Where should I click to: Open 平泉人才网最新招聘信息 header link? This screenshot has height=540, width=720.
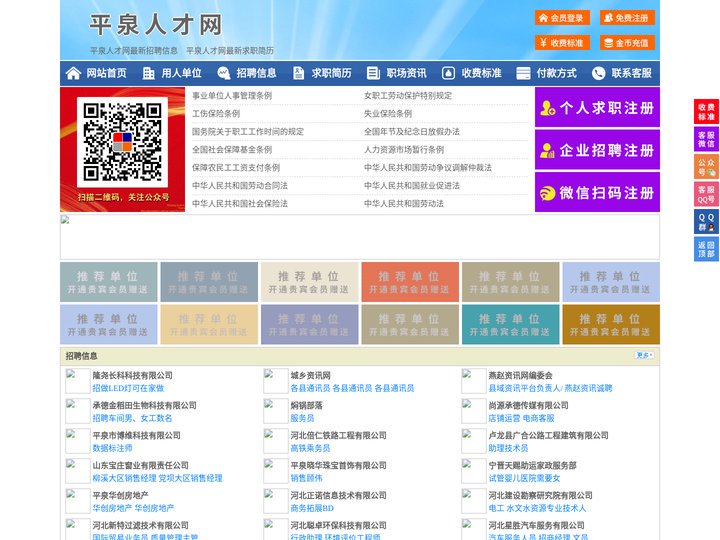click(134, 51)
